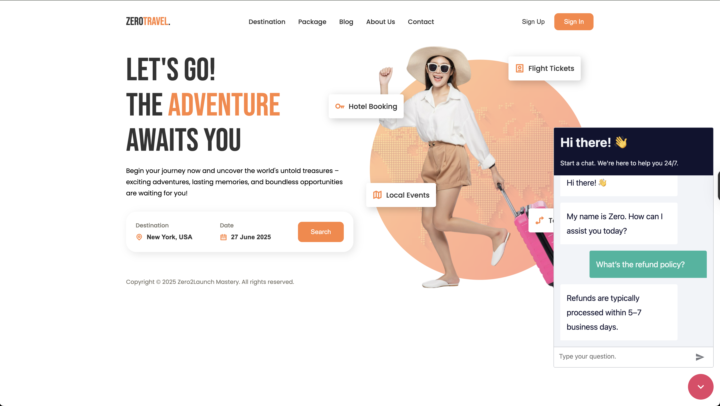Screen dimensions: 720x406
Task: Go to the Package nav link
Action: [x=312, y=22]
